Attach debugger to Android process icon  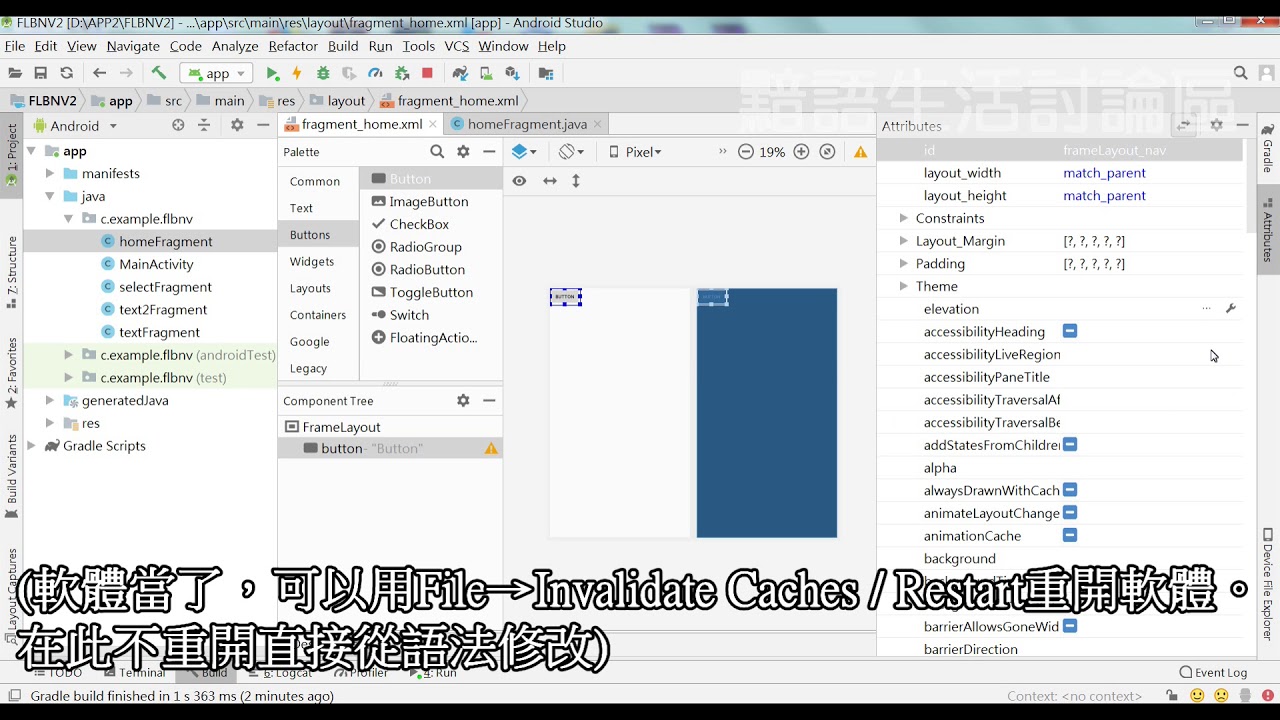(x=402, y=73)
